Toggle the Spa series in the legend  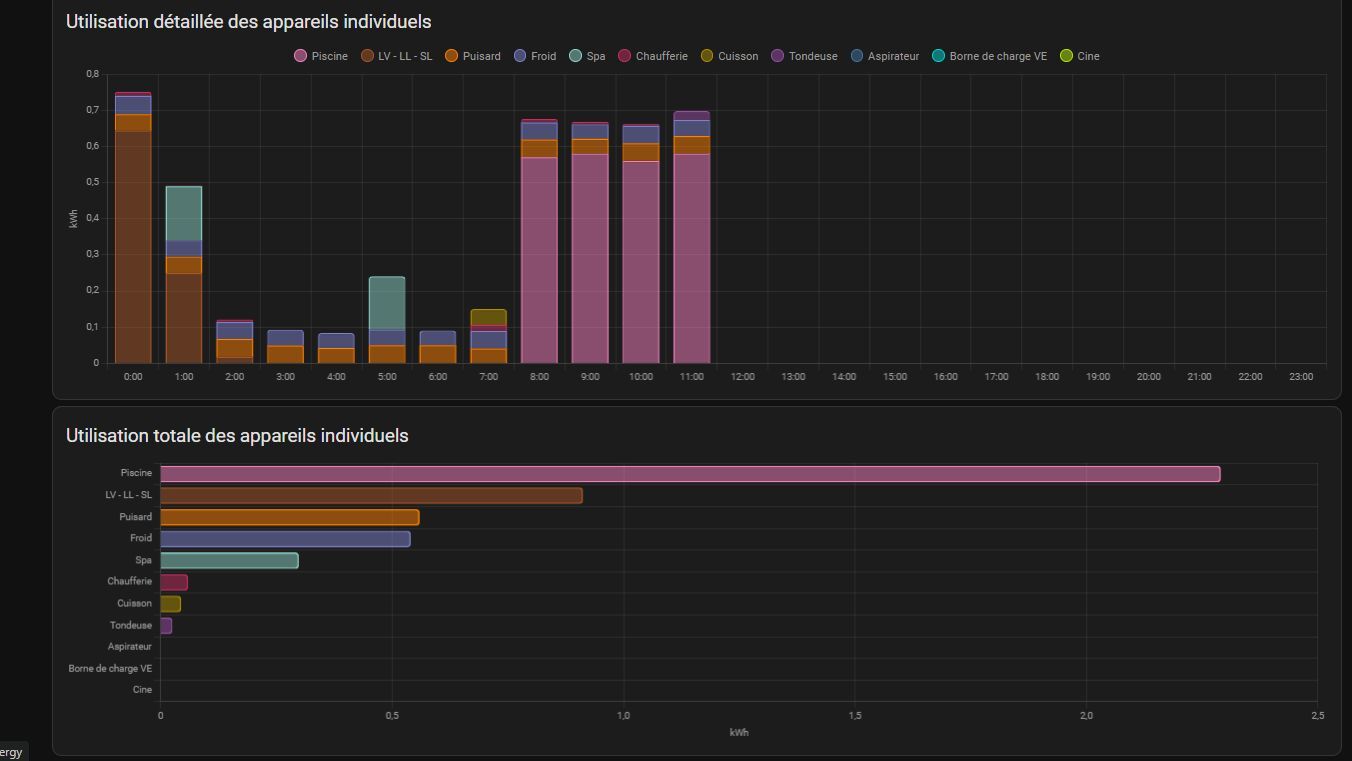point(586,56)
